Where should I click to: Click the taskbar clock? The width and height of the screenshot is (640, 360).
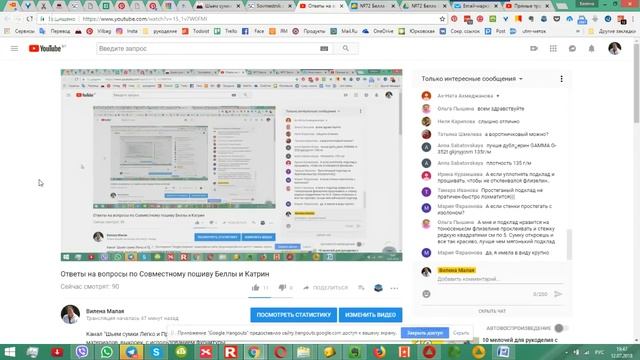(x=621, y=352)
